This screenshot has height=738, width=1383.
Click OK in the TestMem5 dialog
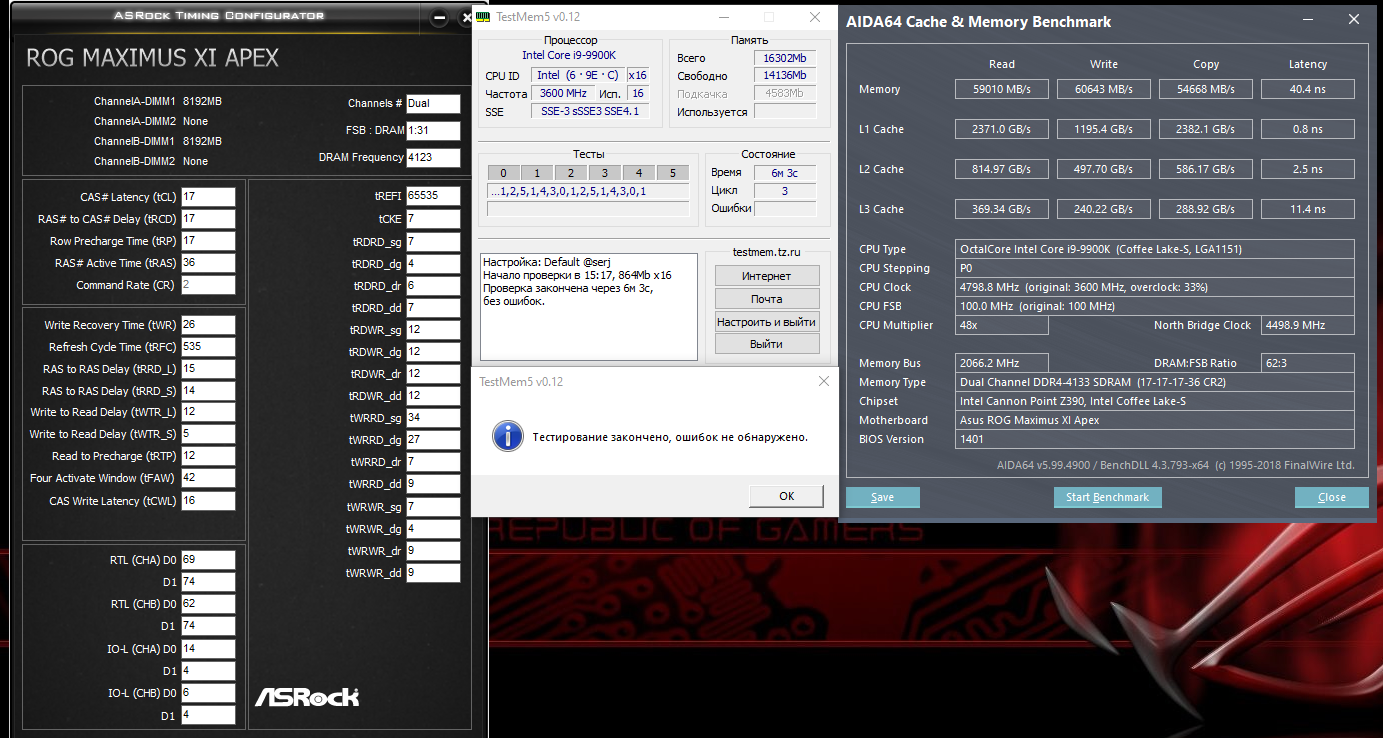point(786,496)
